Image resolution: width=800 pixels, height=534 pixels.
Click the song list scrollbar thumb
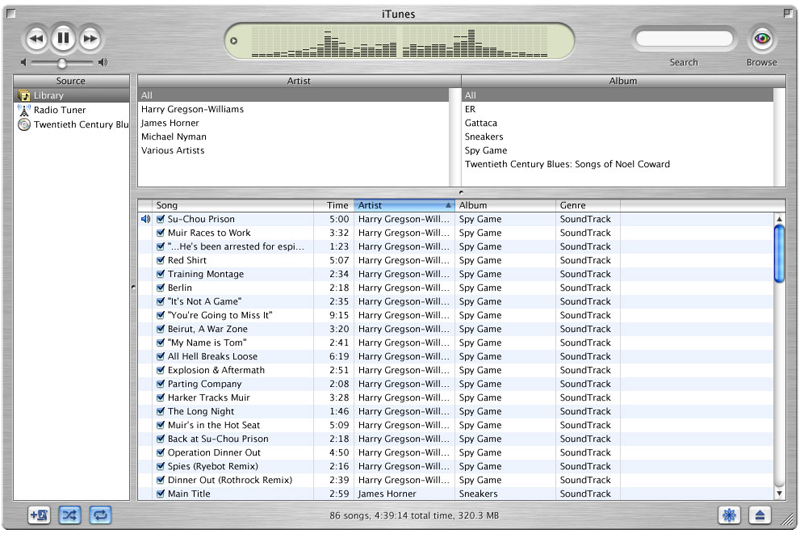point(779,253)
